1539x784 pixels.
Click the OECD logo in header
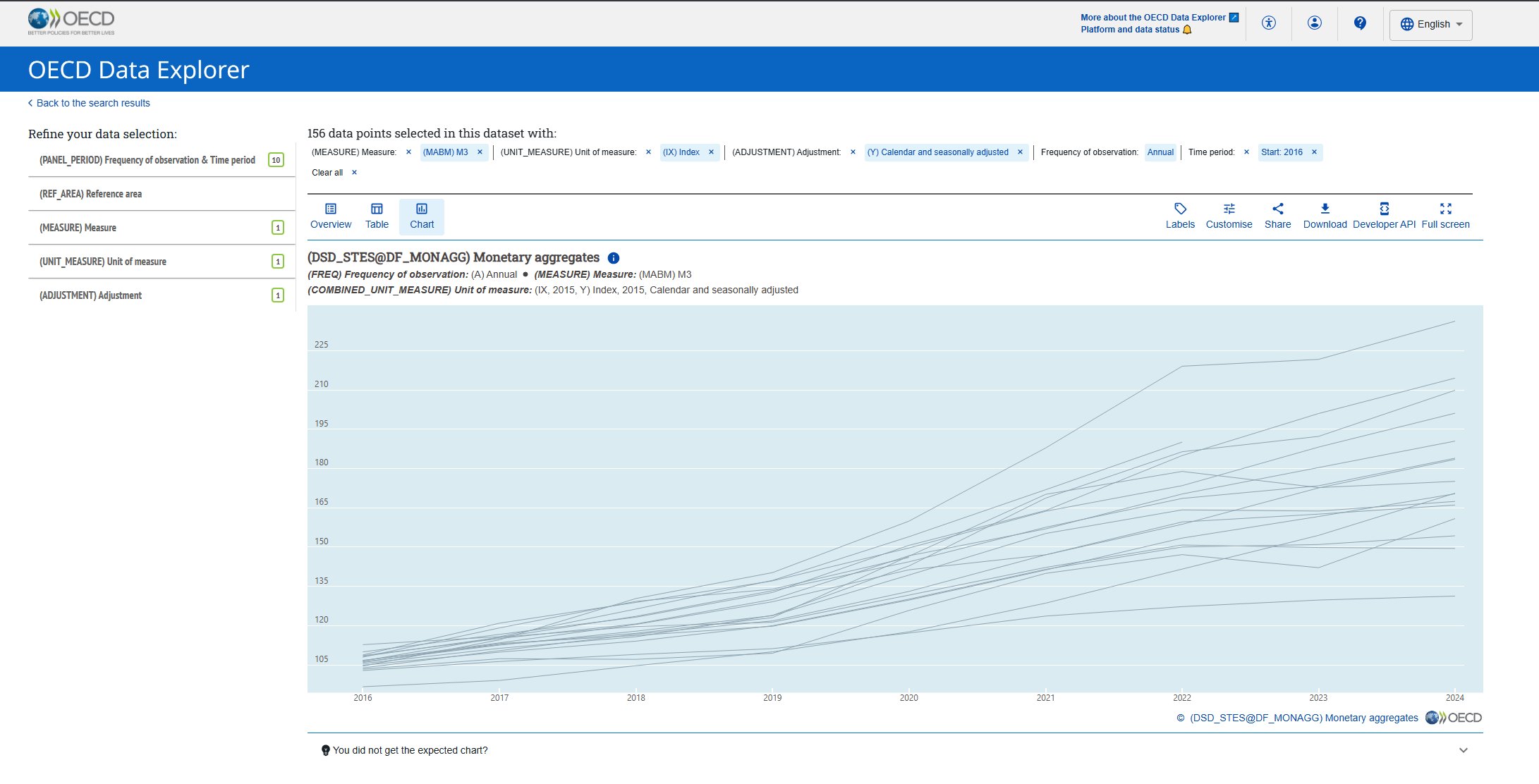click(71, 22)
